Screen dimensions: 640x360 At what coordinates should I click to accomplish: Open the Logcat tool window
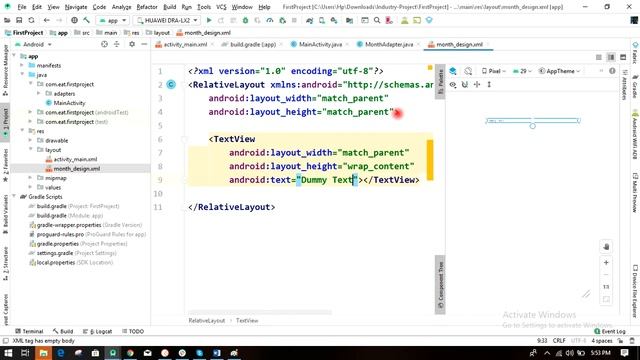point(97,331)
